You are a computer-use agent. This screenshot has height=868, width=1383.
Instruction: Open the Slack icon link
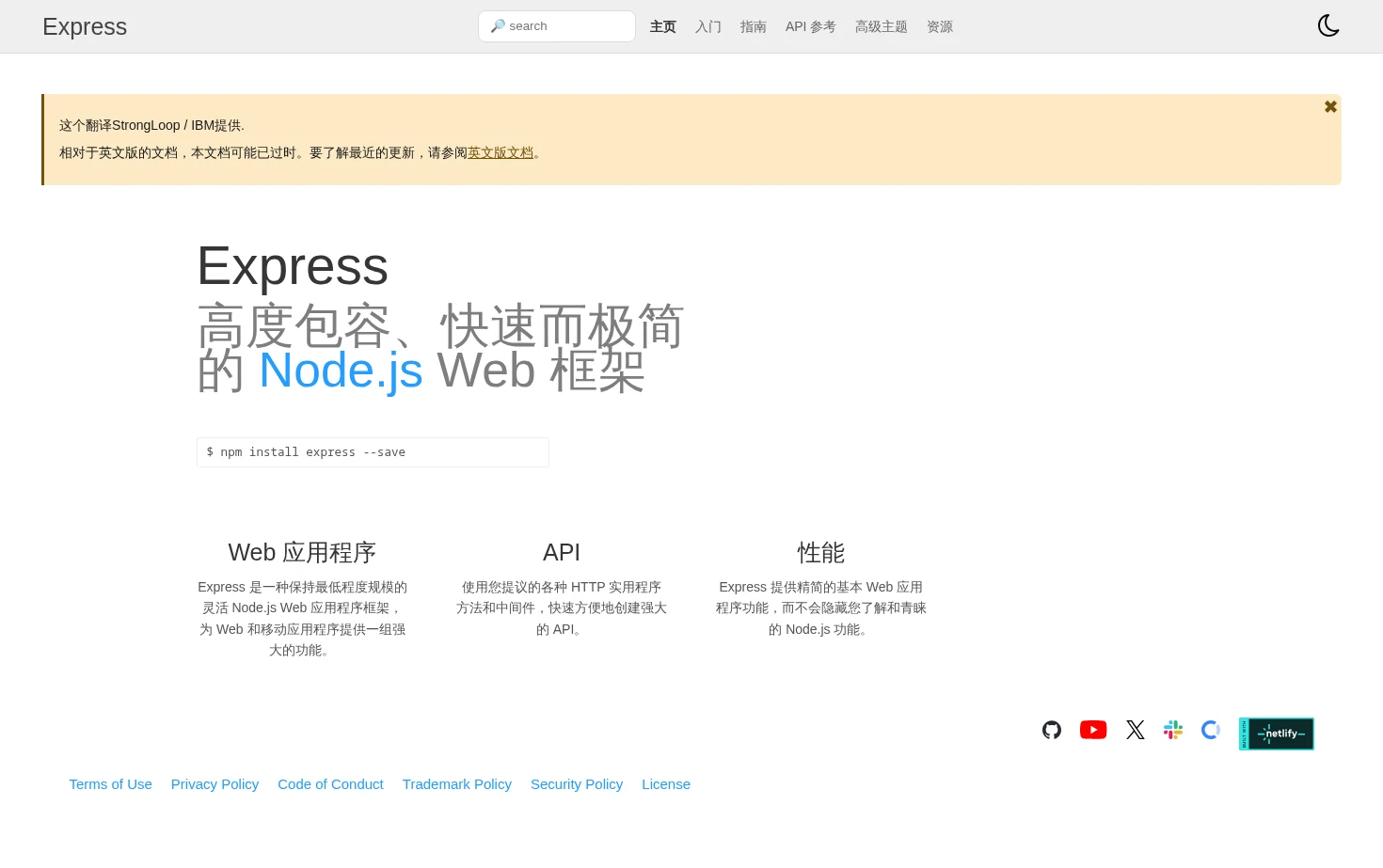coord(1173,730)
